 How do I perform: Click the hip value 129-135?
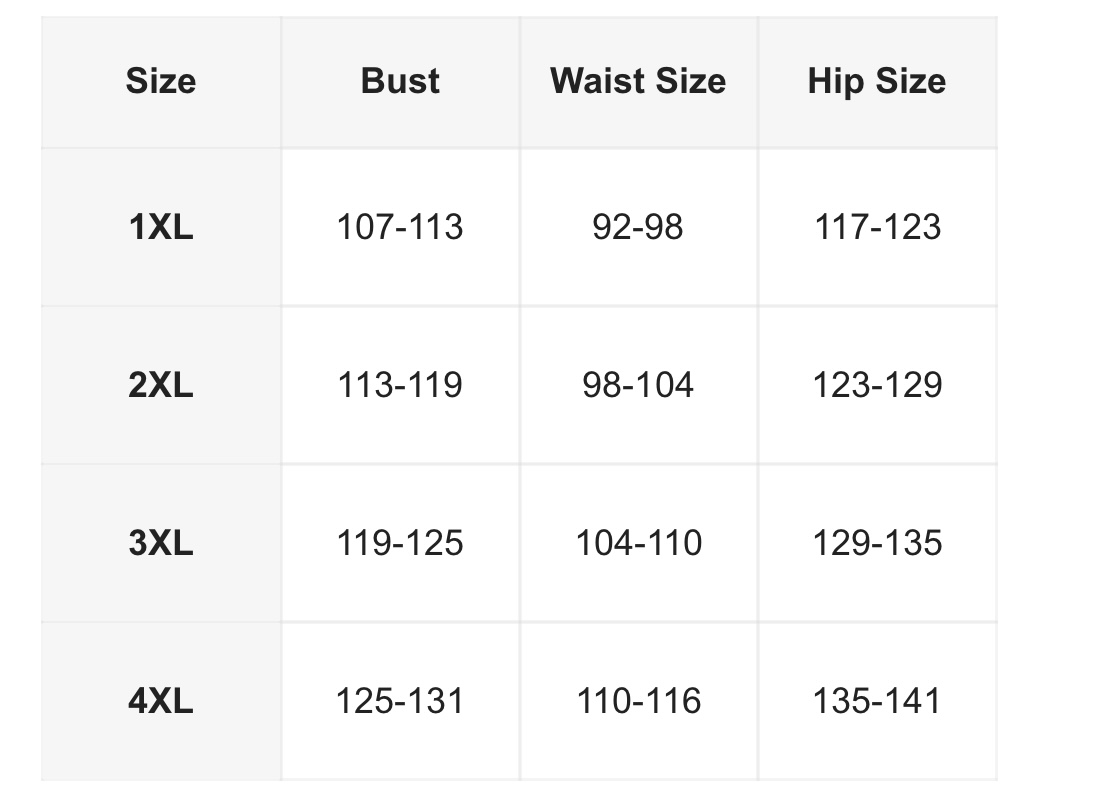877,543
